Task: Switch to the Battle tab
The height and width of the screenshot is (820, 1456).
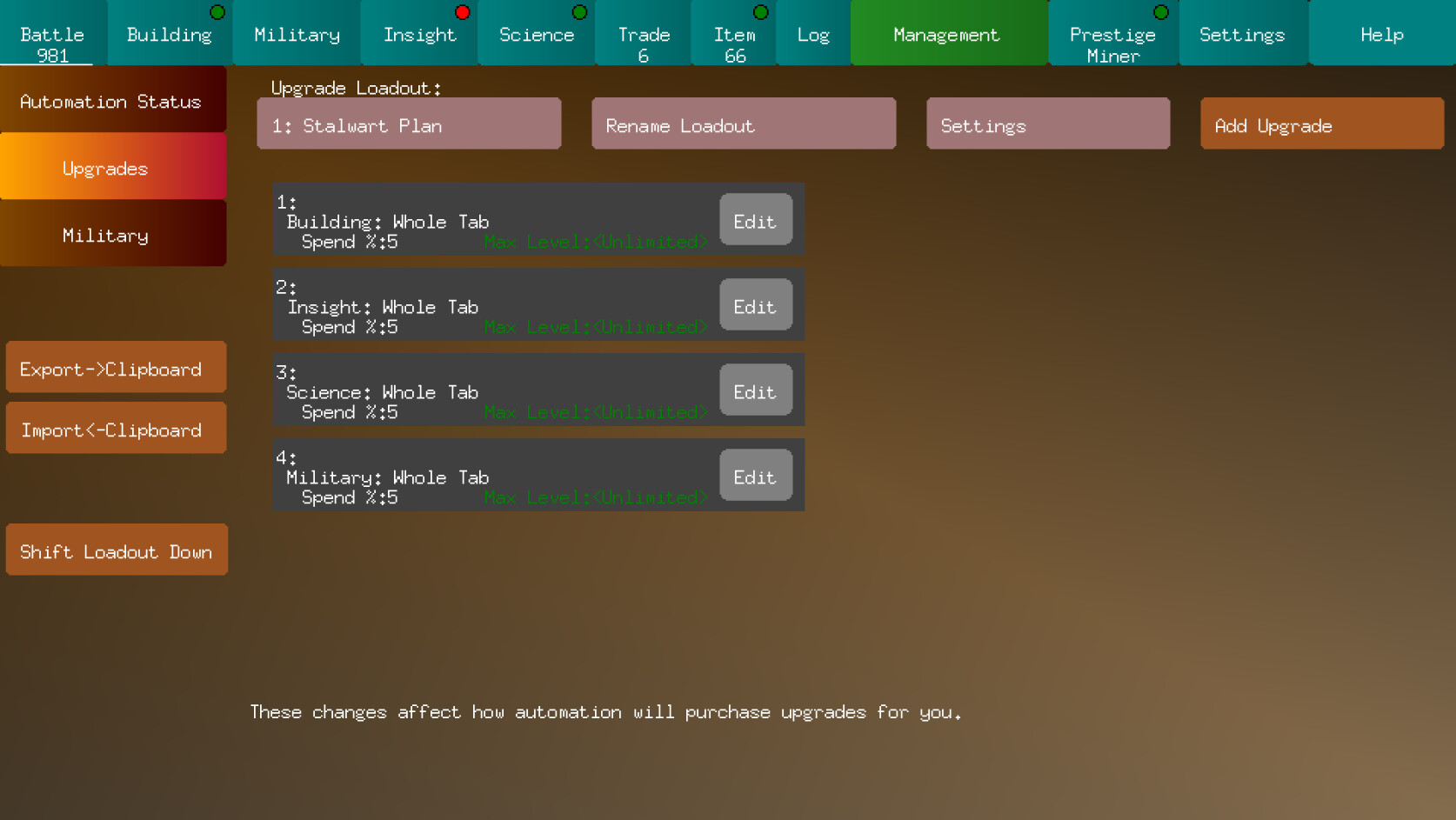Action: point(51,34)
